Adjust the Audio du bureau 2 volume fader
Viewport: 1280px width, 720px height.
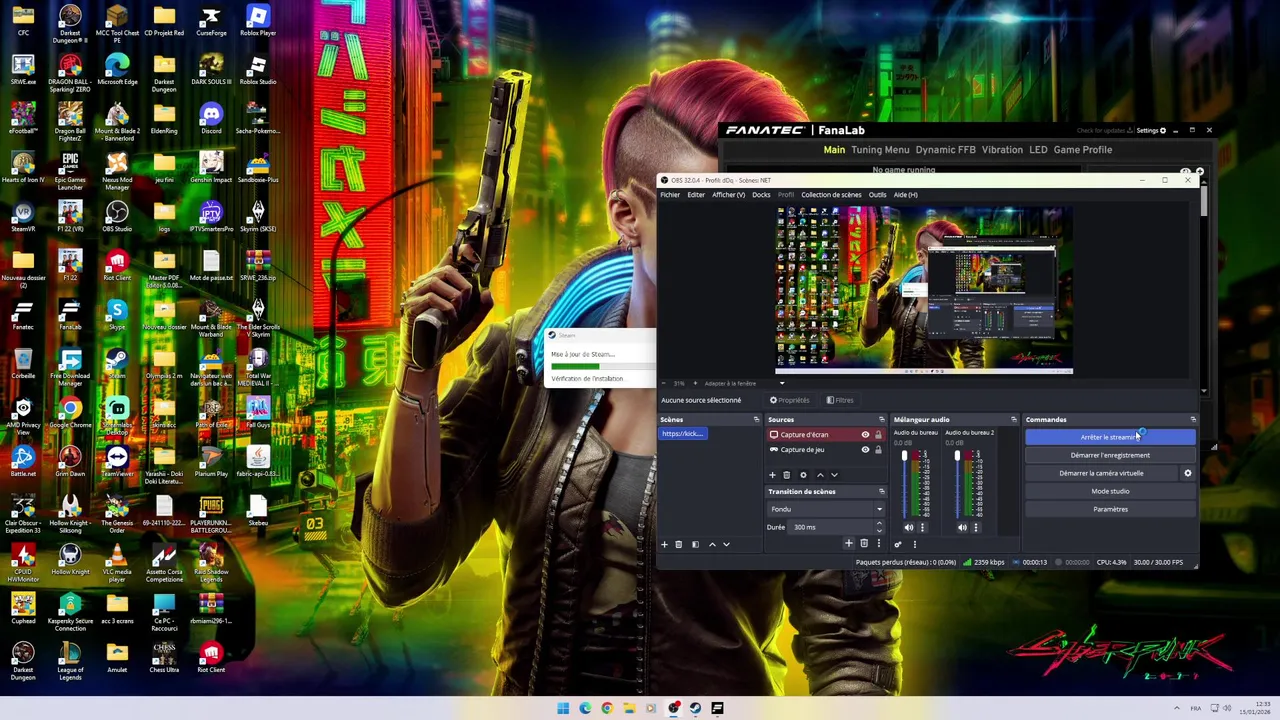point(957,455)
